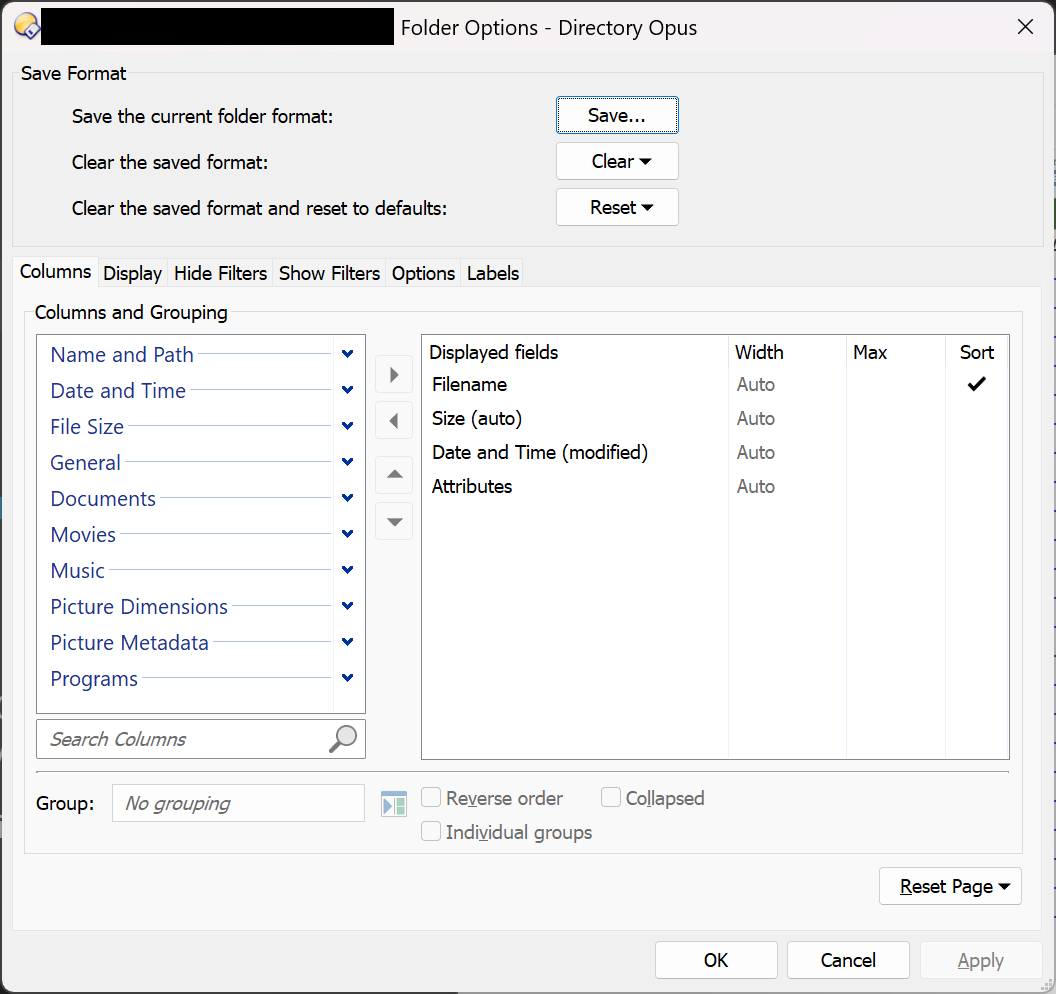The width and height of the screenshot is (1056, 994).
Task: Click the magnifier icon in Search Columns
Action: [x=343, y=739]
